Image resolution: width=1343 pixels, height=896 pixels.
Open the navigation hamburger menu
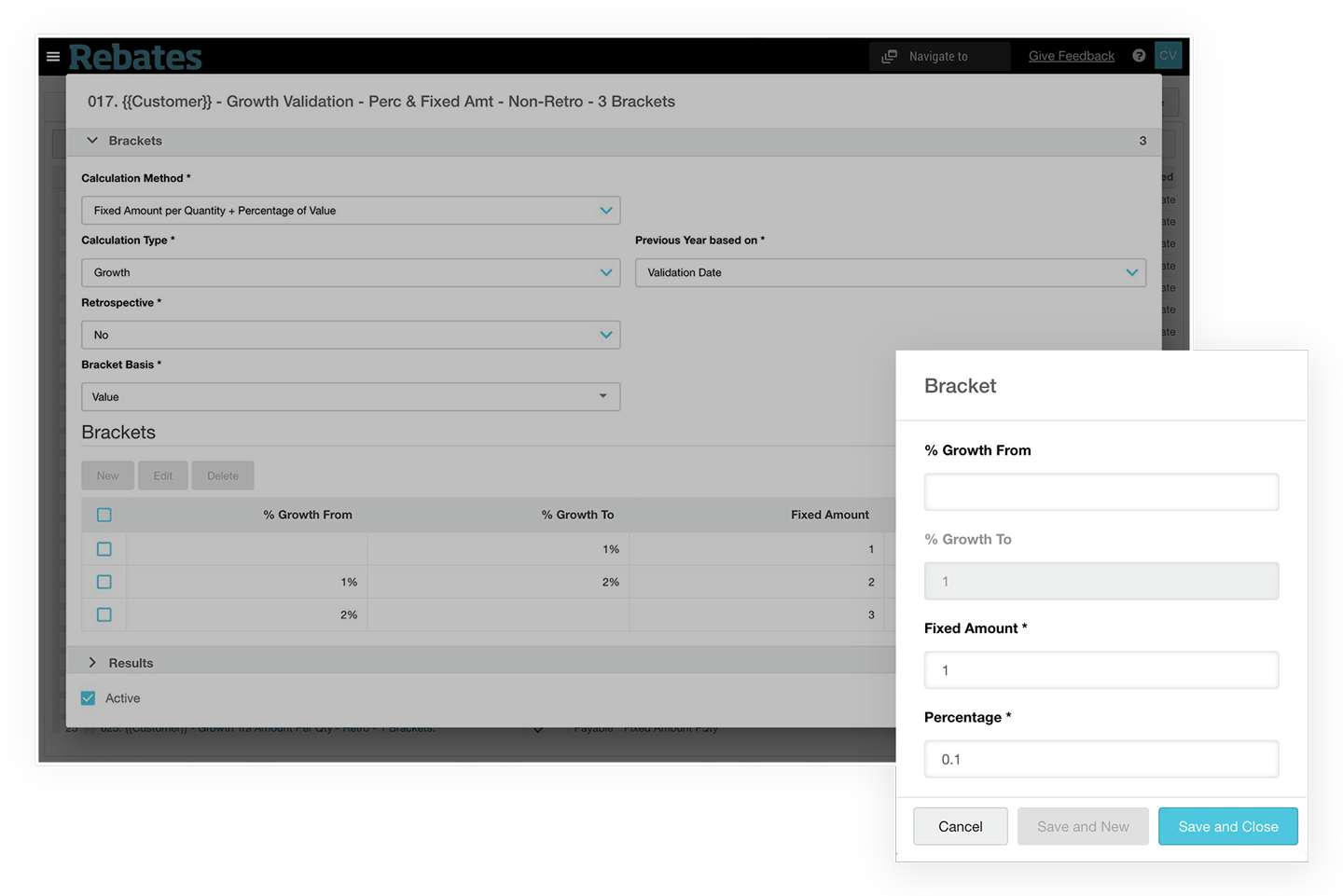53,56
